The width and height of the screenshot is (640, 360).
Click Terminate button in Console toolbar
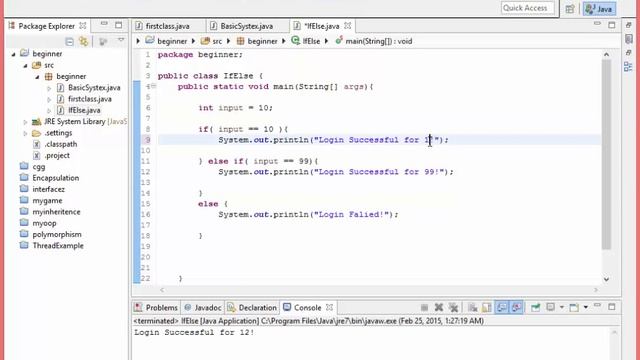[x=424, y=307]
